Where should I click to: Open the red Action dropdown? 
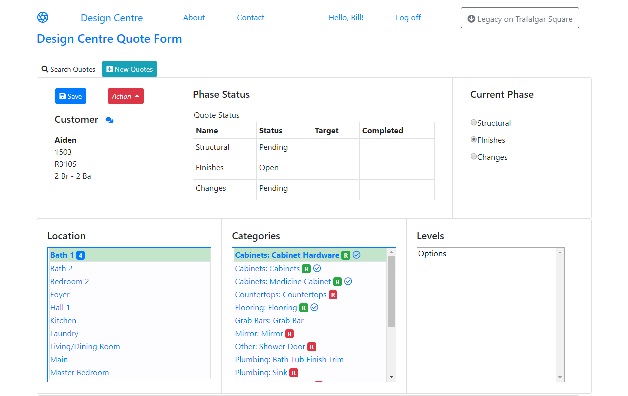125,96
